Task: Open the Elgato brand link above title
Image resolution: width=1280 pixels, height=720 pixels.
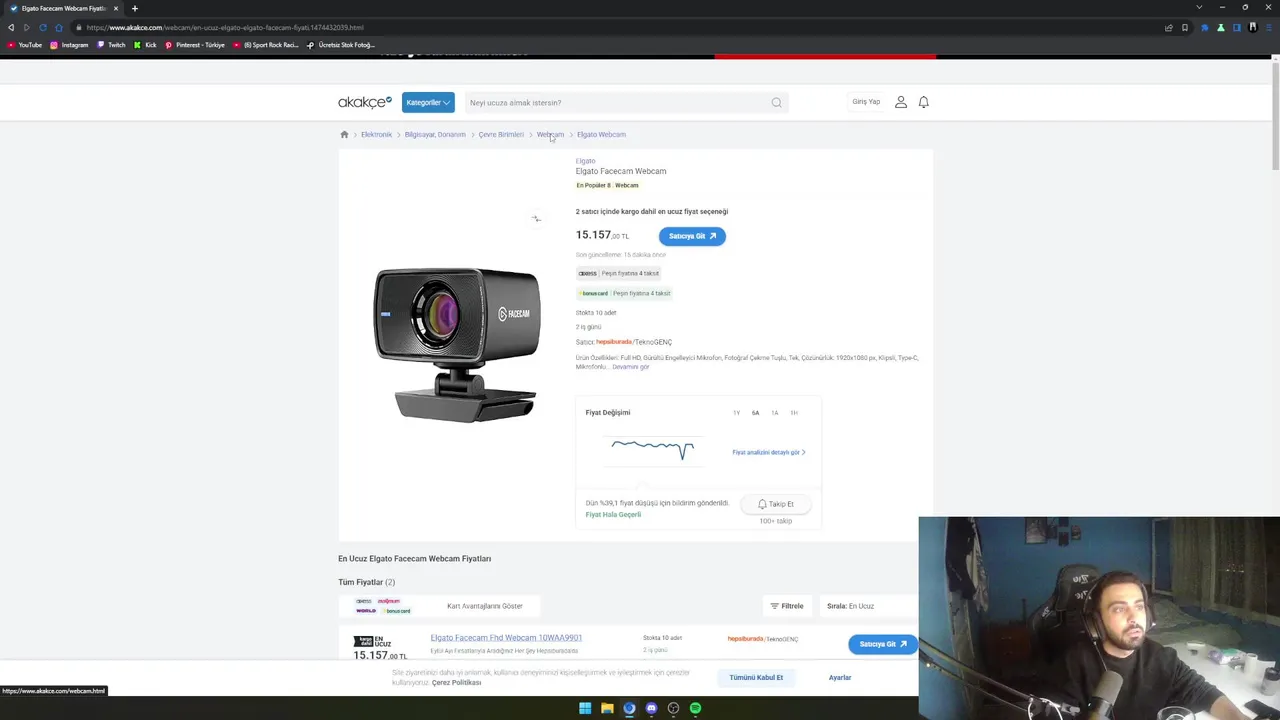Action: [585, 160]
